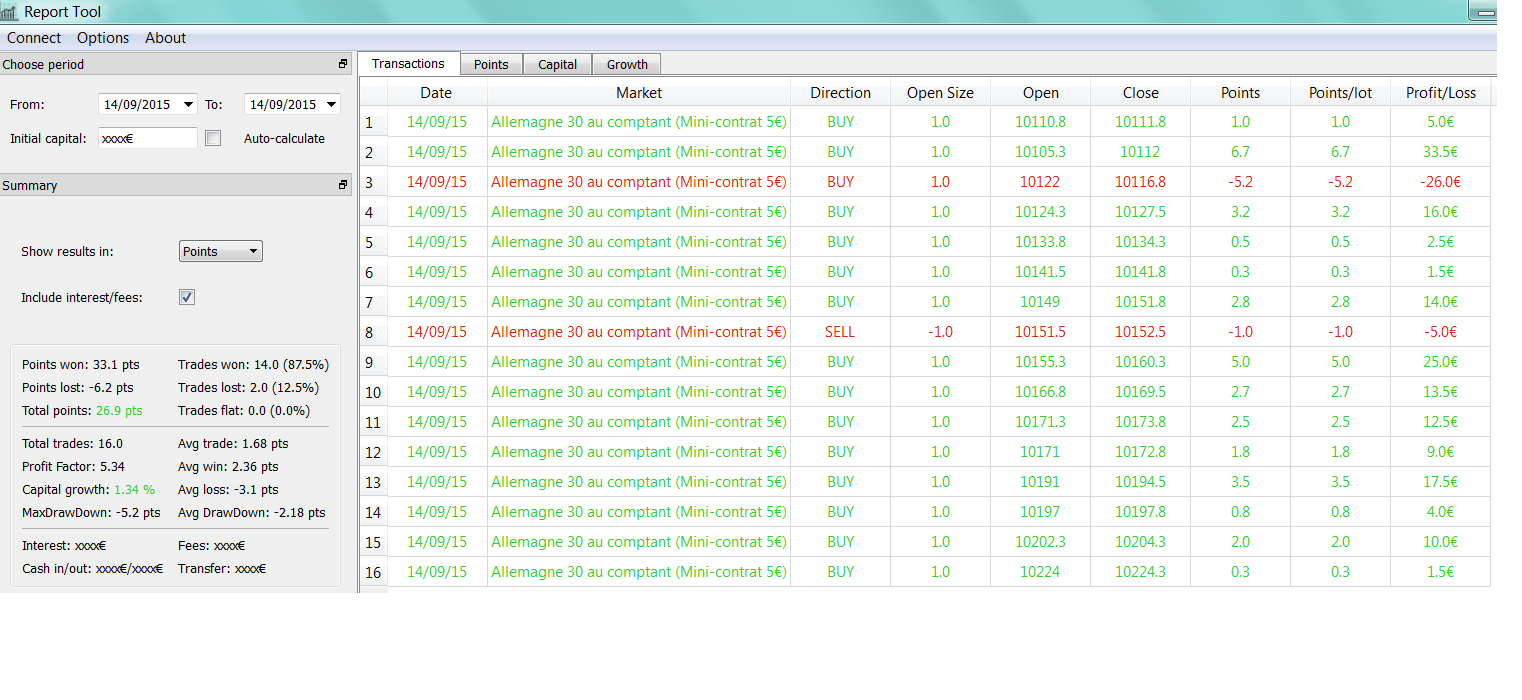Select row 8 header of the SELL trade
Viewport: 1522px width, 700px height.
pyautogui.click(x=371, y=332)
